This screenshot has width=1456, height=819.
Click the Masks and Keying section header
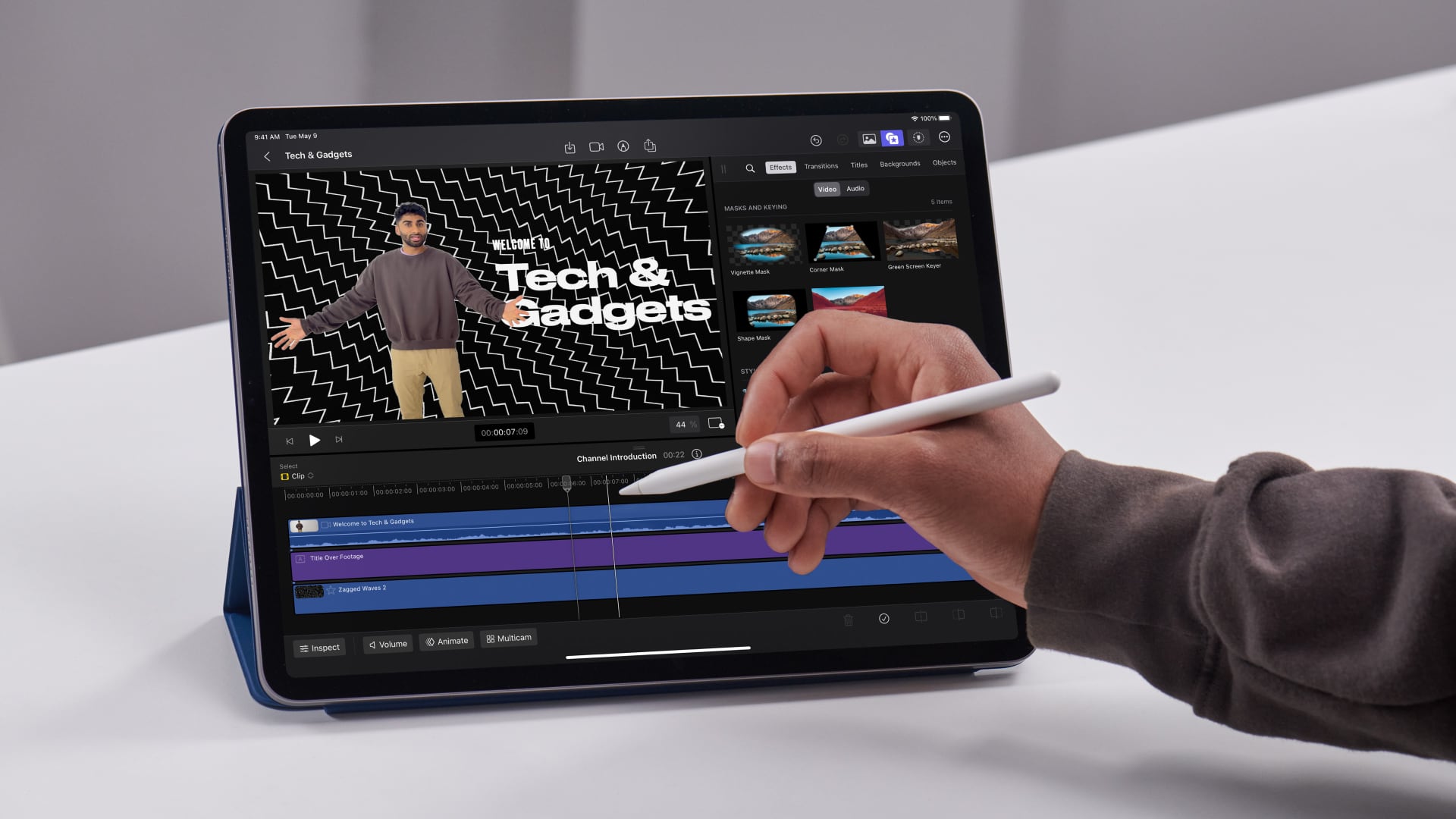tap(756, 207)
